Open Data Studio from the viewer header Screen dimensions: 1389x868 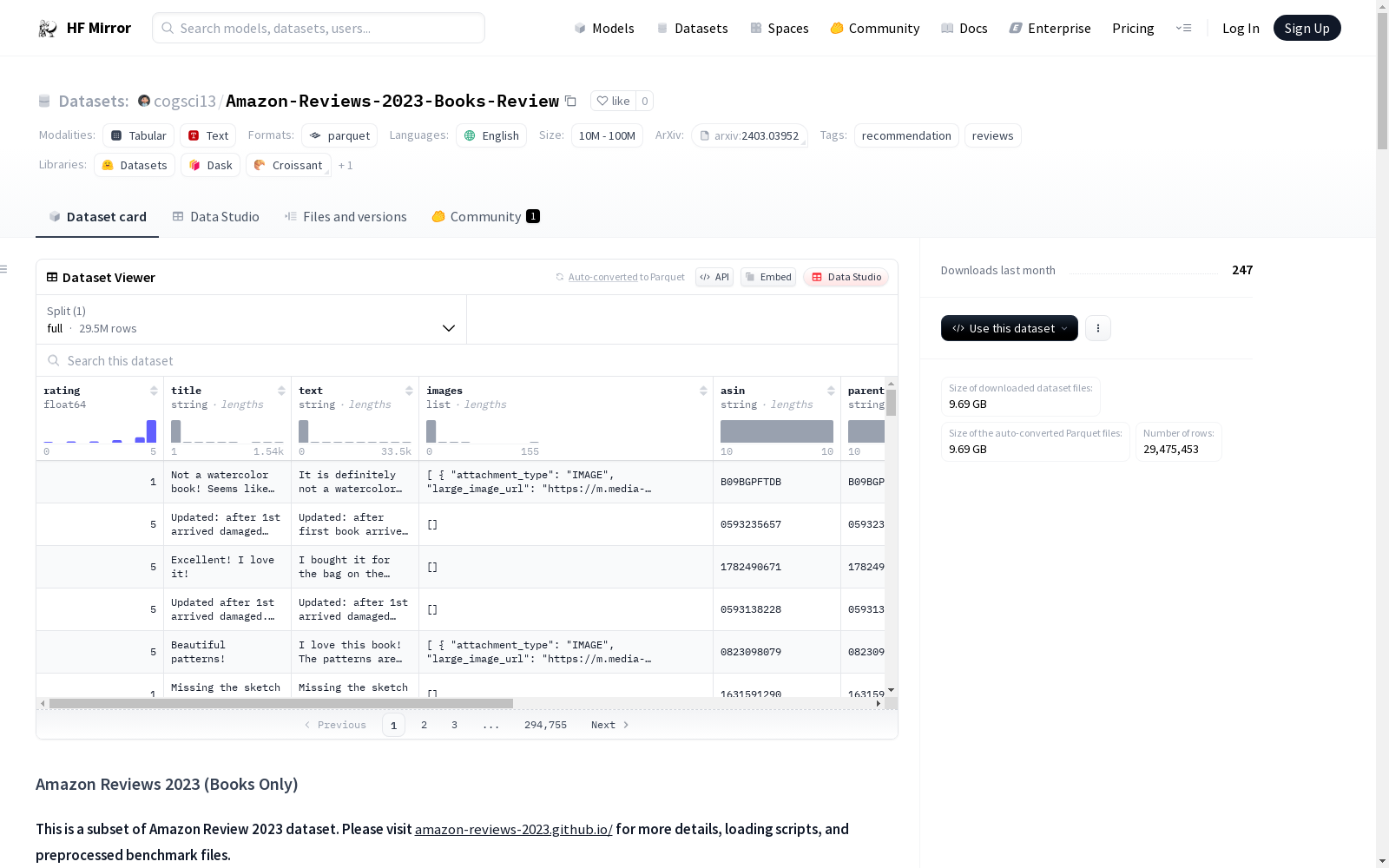(846, 277)
